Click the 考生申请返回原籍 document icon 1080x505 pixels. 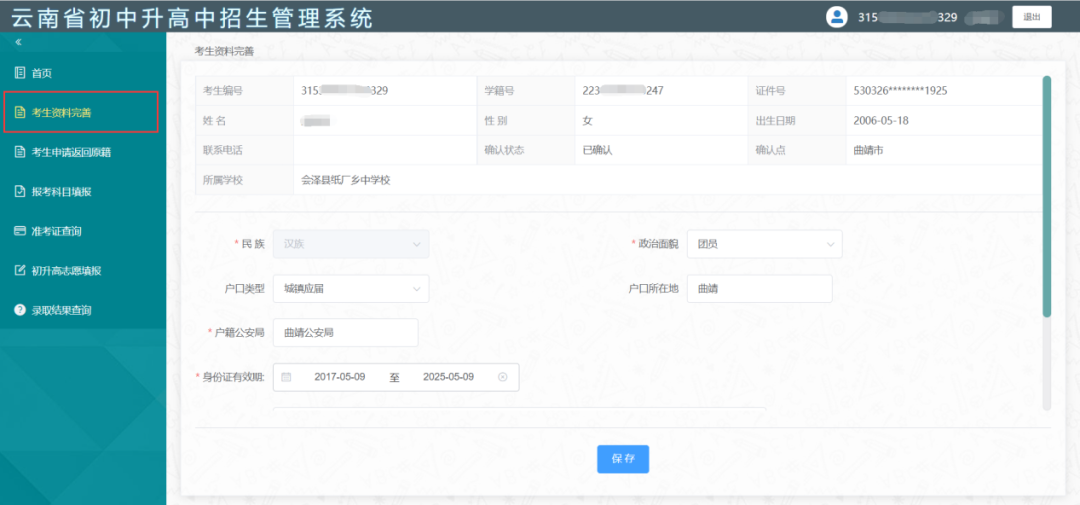pos(20,152)
